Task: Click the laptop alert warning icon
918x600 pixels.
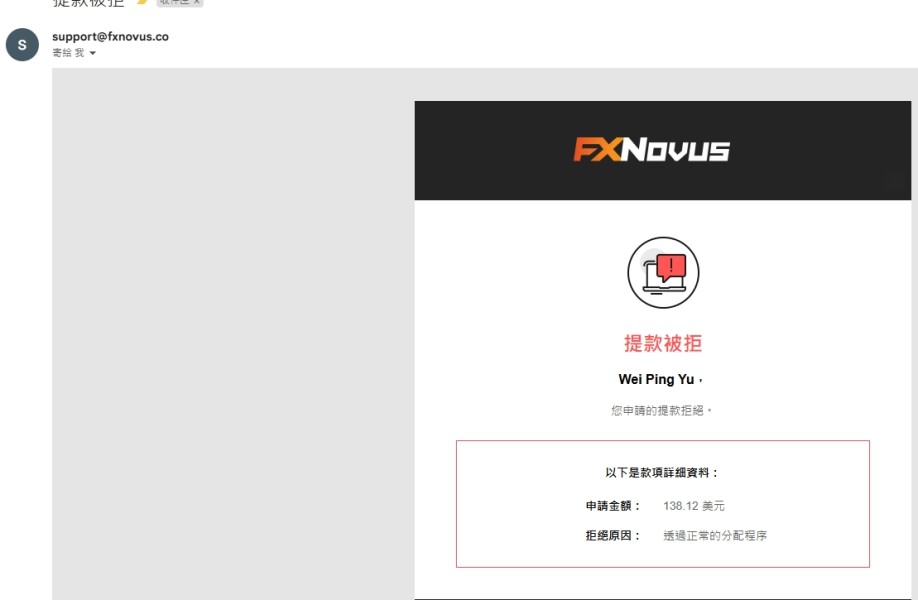Action: 663,272
